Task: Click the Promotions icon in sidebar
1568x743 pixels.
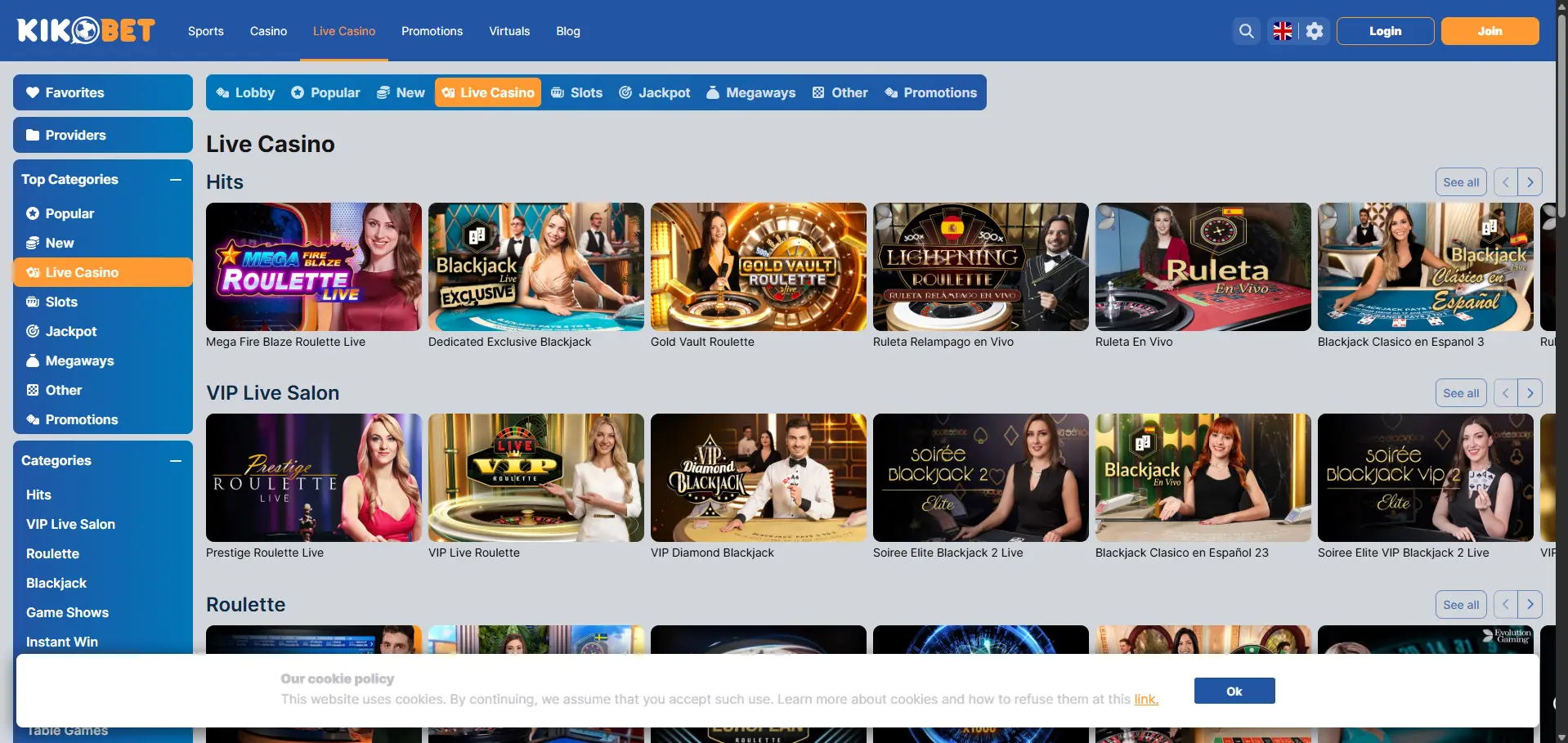Action: (x=33, y=419)
